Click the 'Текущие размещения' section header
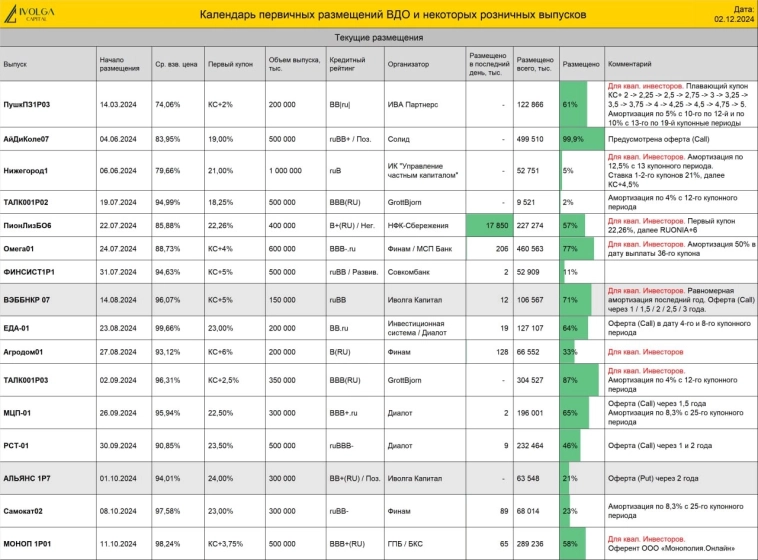 [378, 37]
